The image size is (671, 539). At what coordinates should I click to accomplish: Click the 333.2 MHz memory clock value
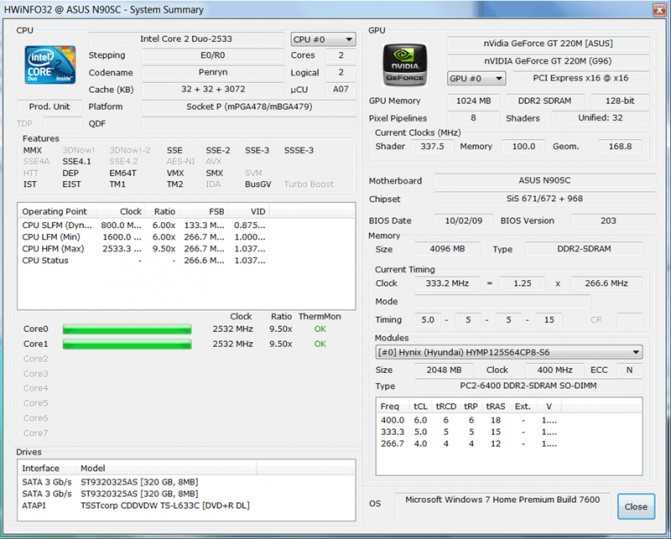coord(447,283)
